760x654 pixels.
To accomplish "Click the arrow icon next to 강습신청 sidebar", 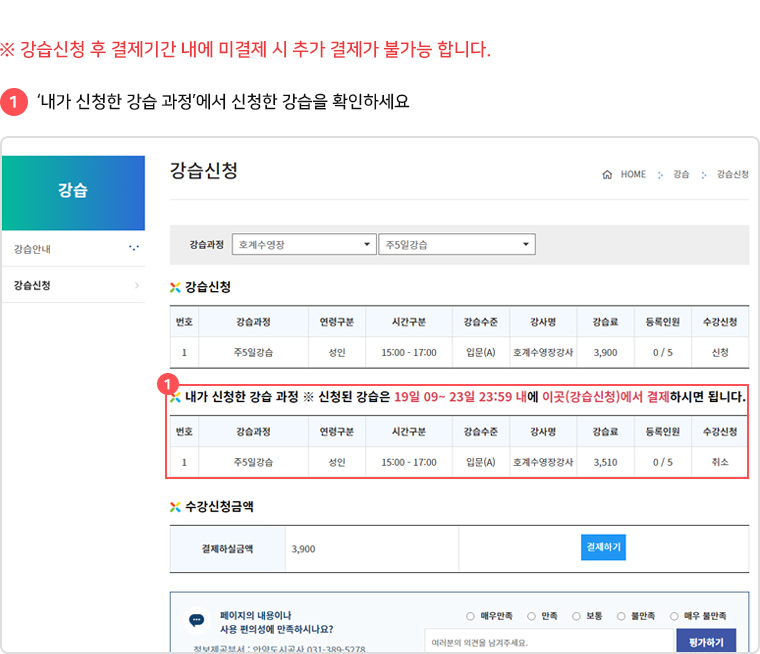I will click(136, 286).
